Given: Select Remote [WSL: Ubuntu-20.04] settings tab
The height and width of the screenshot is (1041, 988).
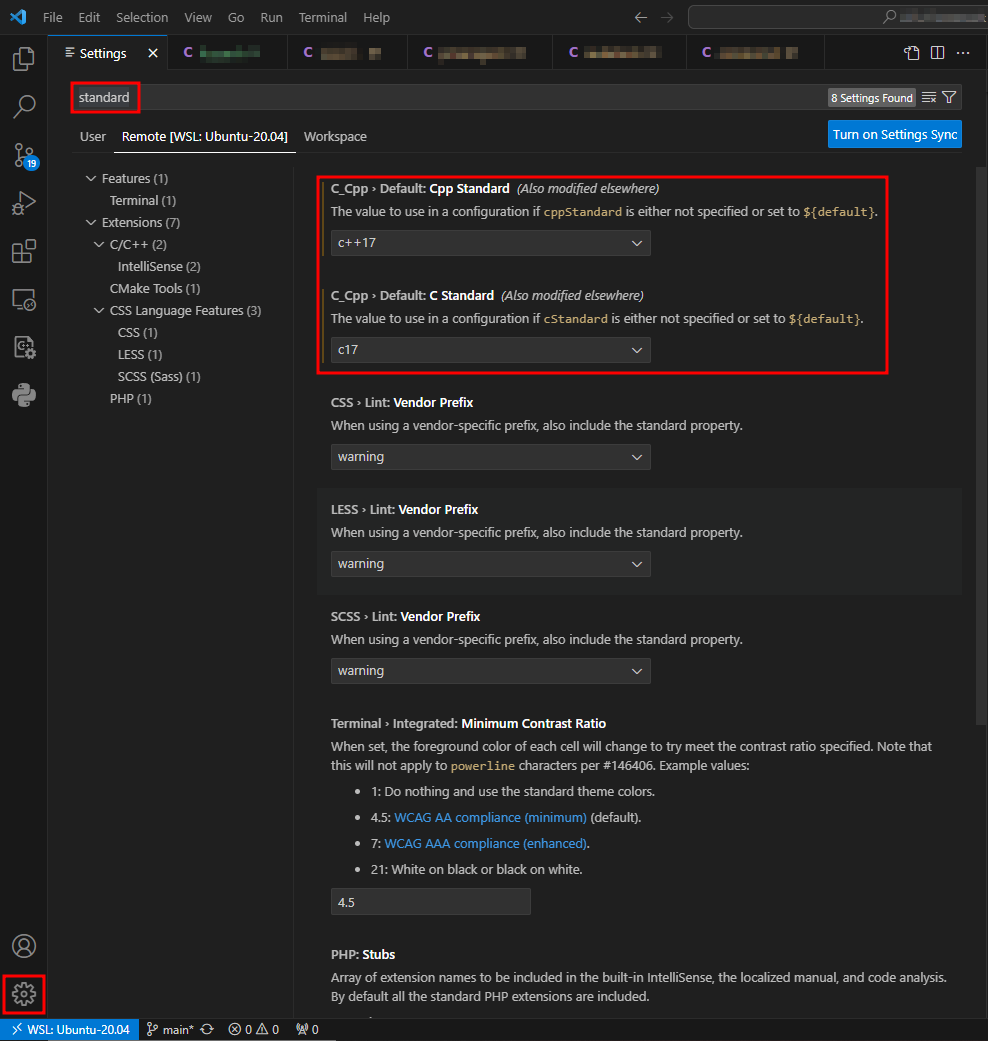Looking at the screenshot, I should click(x=205, y=136).
